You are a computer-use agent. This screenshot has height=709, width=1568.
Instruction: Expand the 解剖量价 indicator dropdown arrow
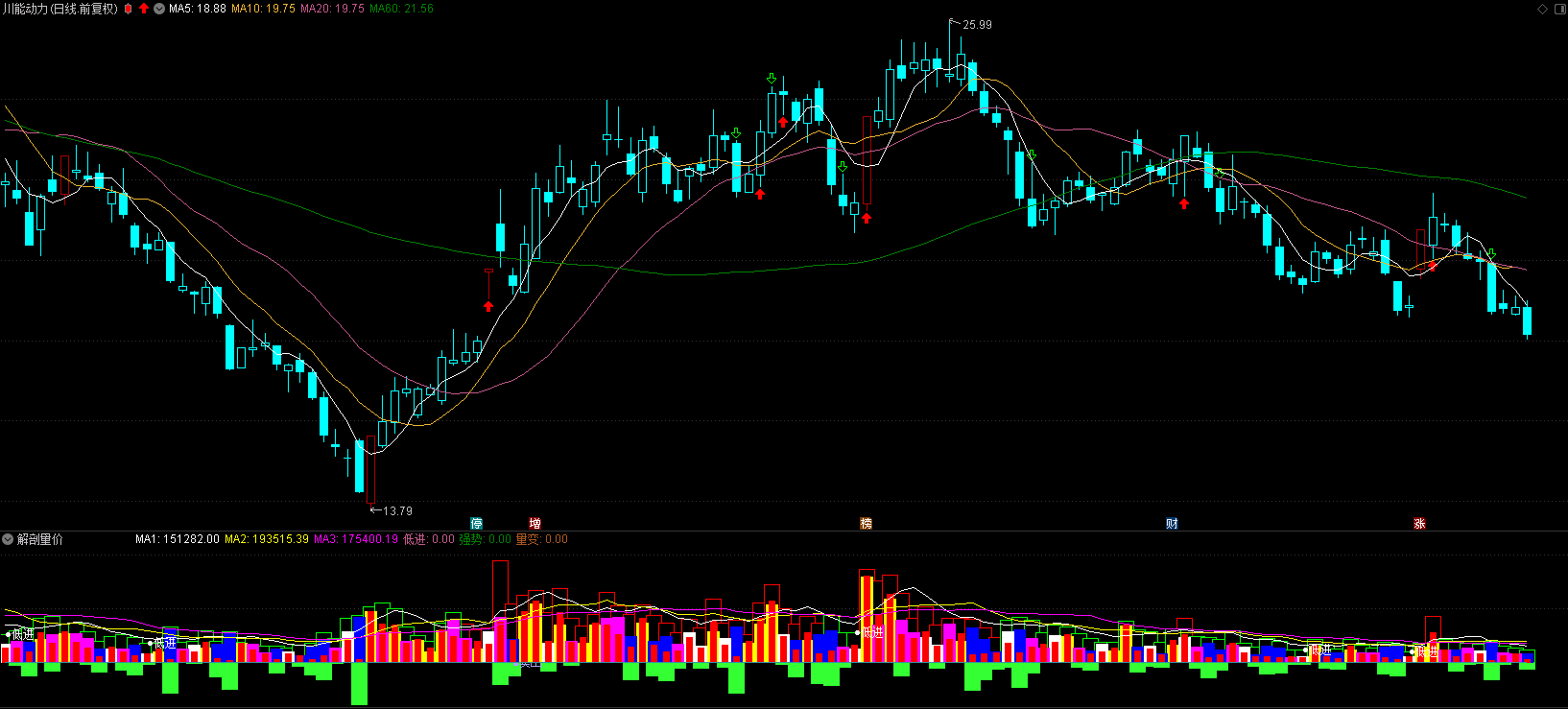(x=8, y=539)
